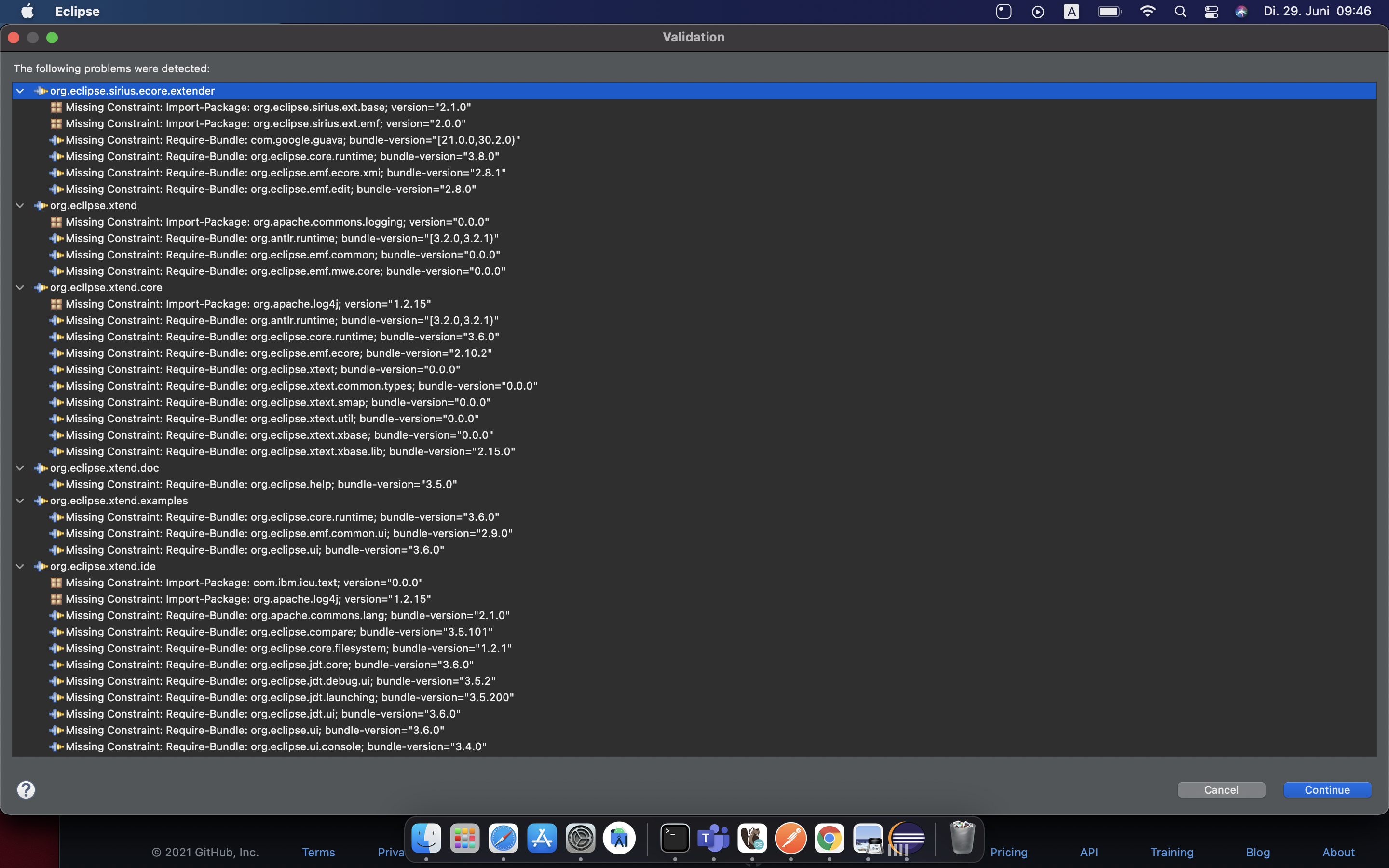Collapse the org.eclipse.sirius.ecore.extender entry

coord(19,90)
